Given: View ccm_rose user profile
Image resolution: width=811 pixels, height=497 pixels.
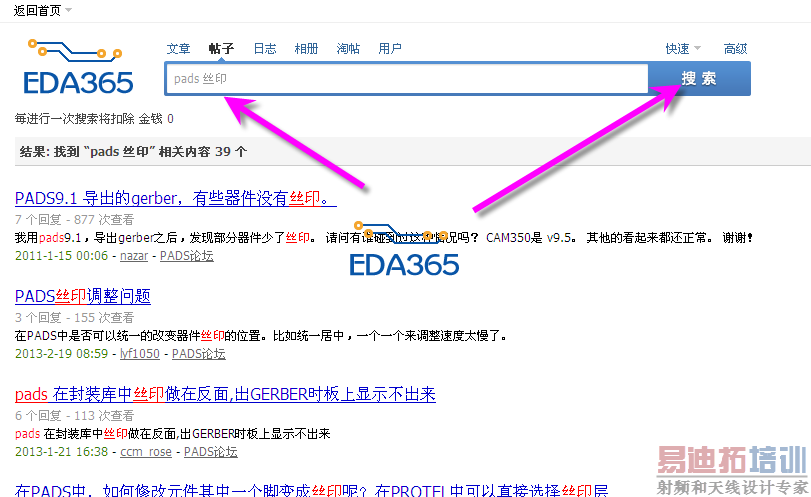Looking at the screenshot, I should point(146,452).
